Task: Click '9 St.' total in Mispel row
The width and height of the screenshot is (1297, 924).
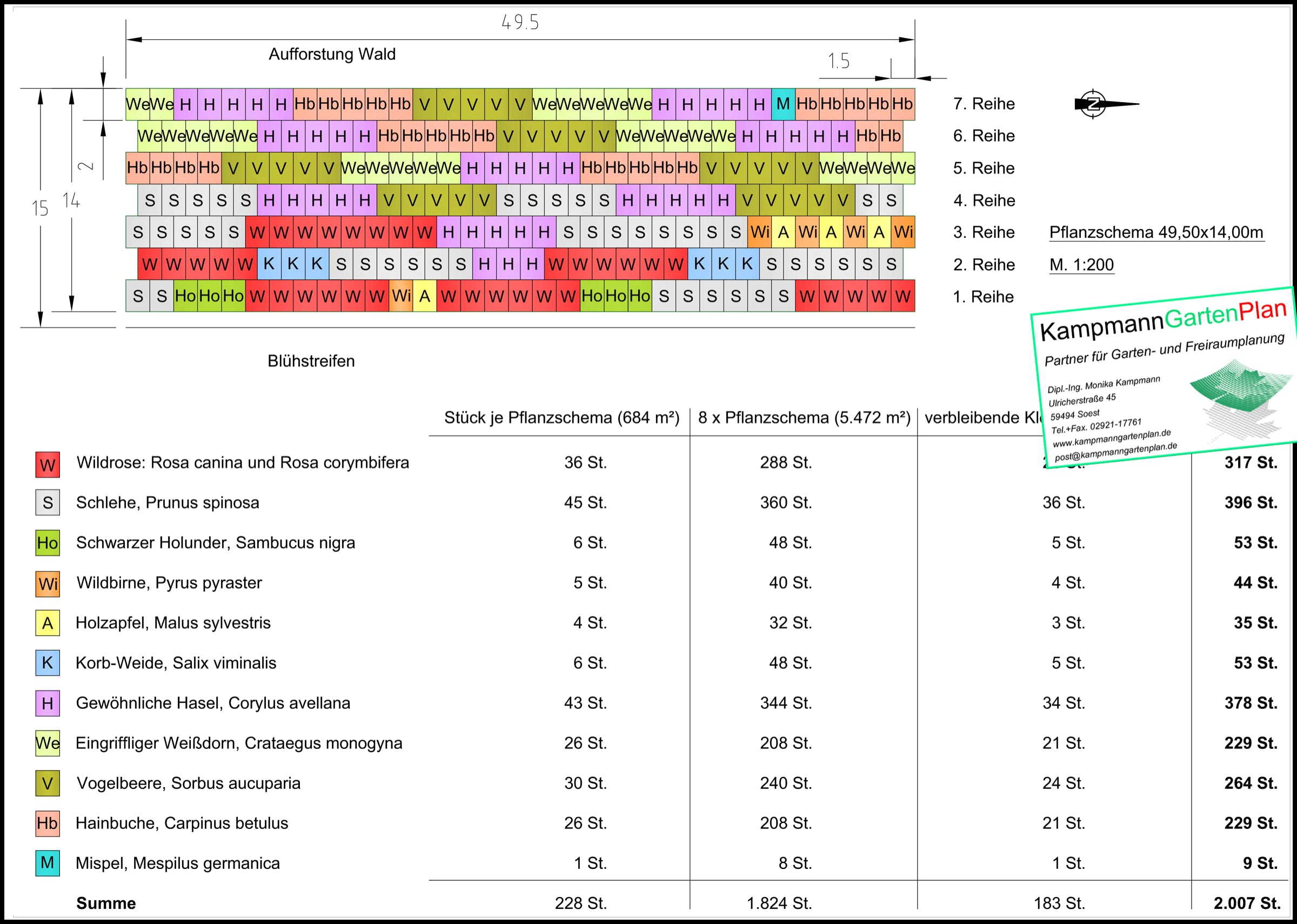Action: pyautogui.click(x=1260, y=863)
